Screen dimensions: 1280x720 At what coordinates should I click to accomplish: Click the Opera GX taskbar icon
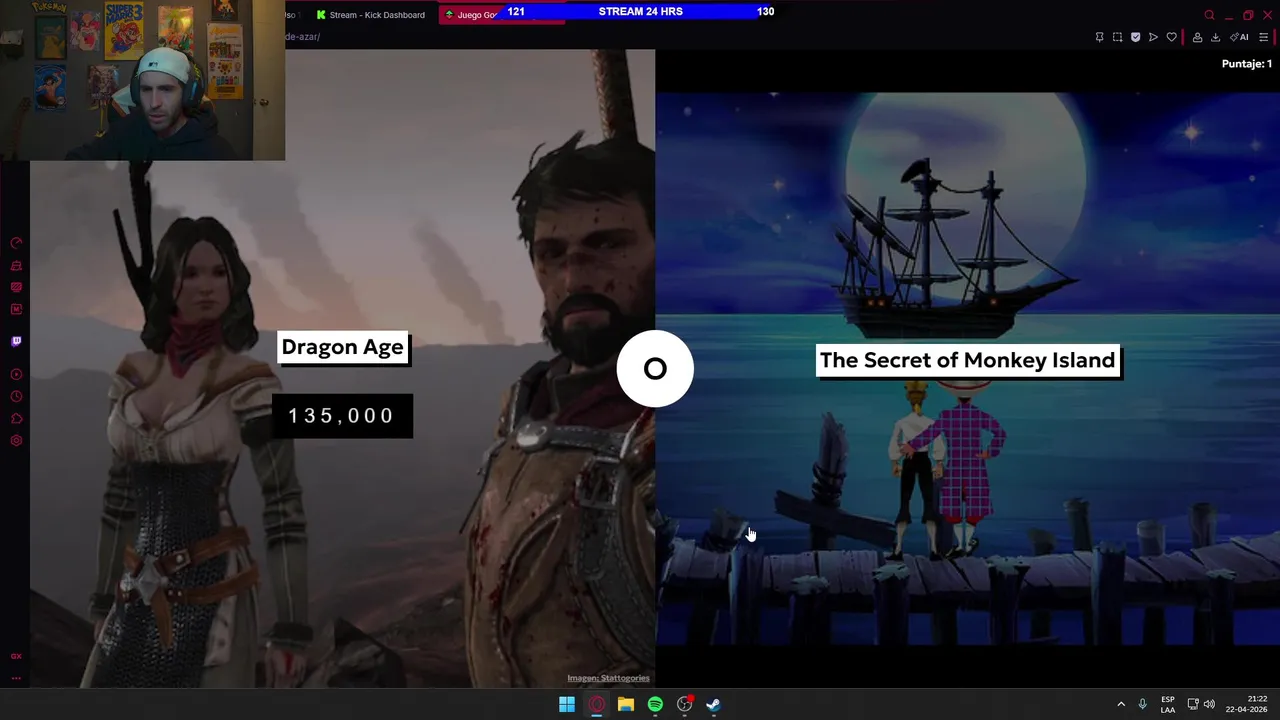(597, 705)
